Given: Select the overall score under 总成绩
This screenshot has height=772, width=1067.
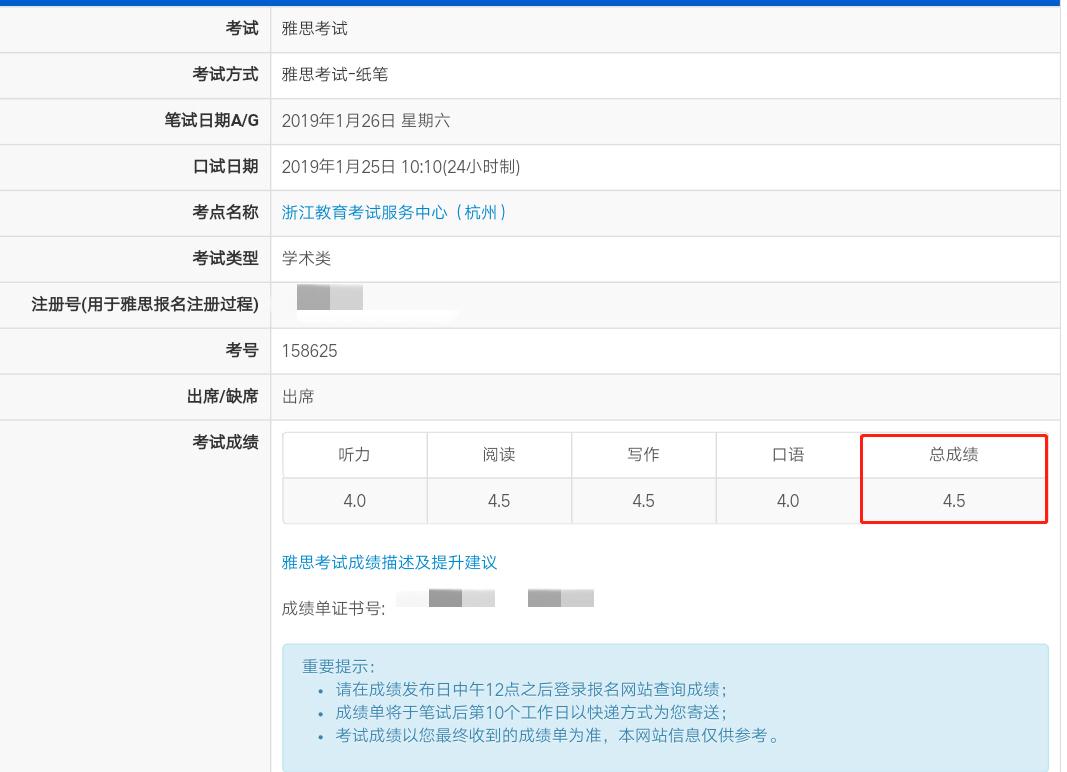Looking at the screenshot, I should click(953, 501).
